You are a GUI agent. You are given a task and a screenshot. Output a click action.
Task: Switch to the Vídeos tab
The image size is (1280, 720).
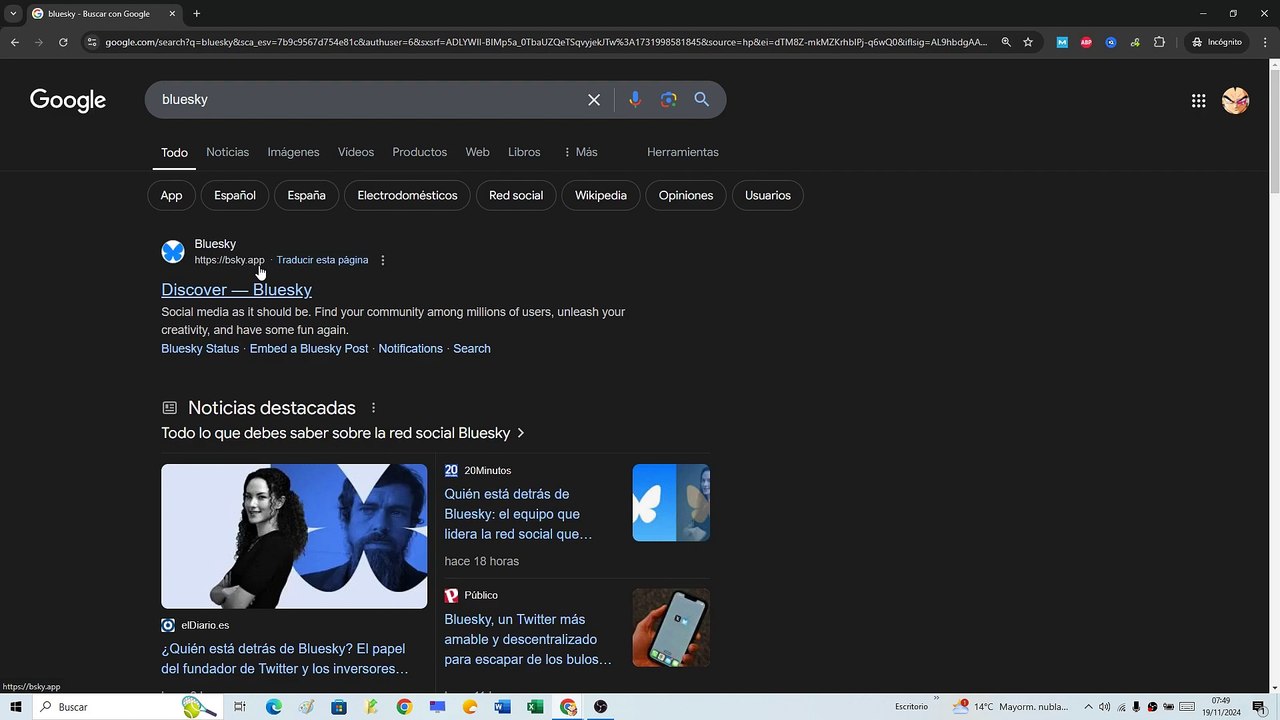356,152
